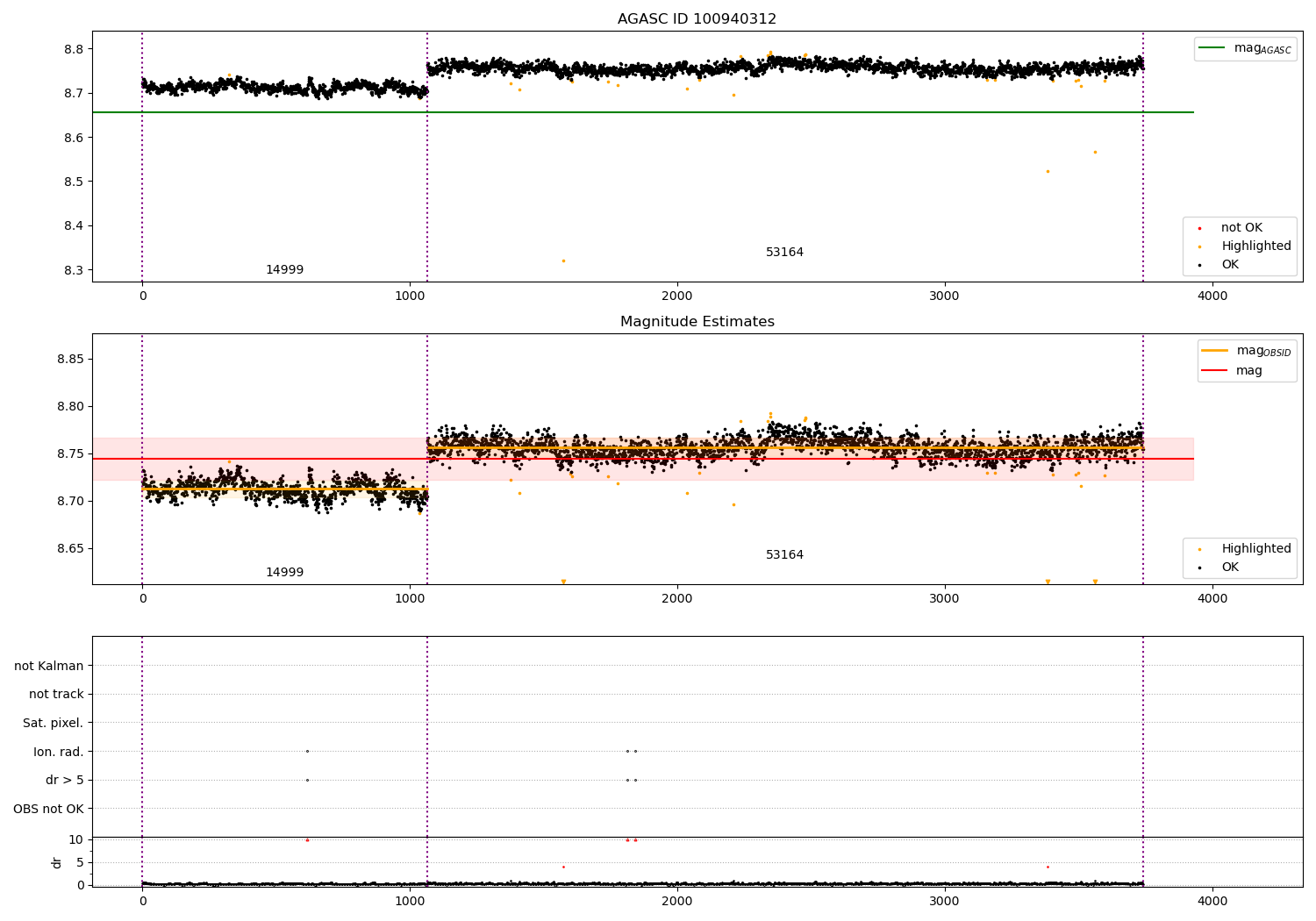The image size is (1316, 921).
Task: Click the '53164' label in Magnitude Estimates plot
Action: [x=784, y=554]
